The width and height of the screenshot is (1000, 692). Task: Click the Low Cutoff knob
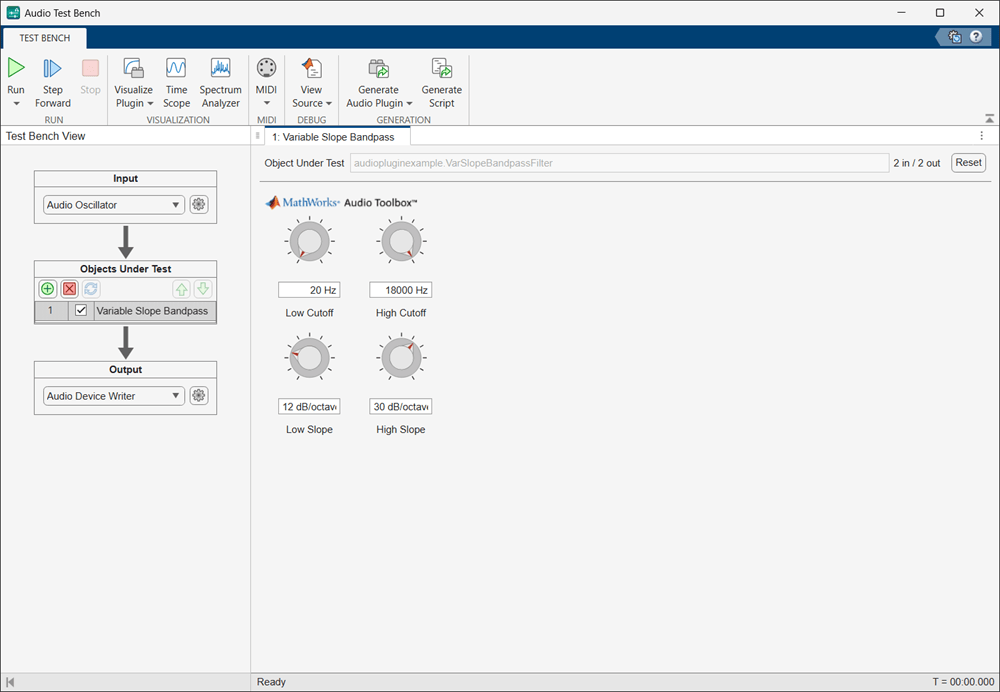point(309,242)
